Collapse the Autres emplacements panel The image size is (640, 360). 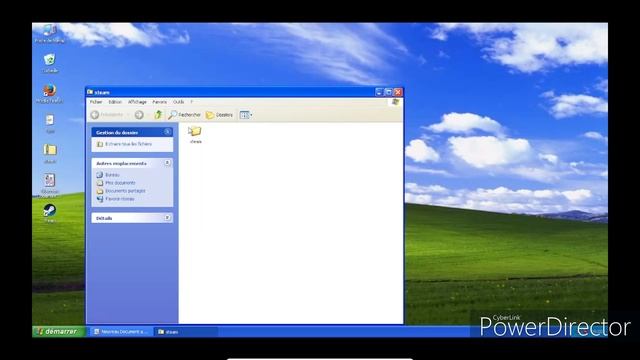pyautogui.click(x=167, y=163)
